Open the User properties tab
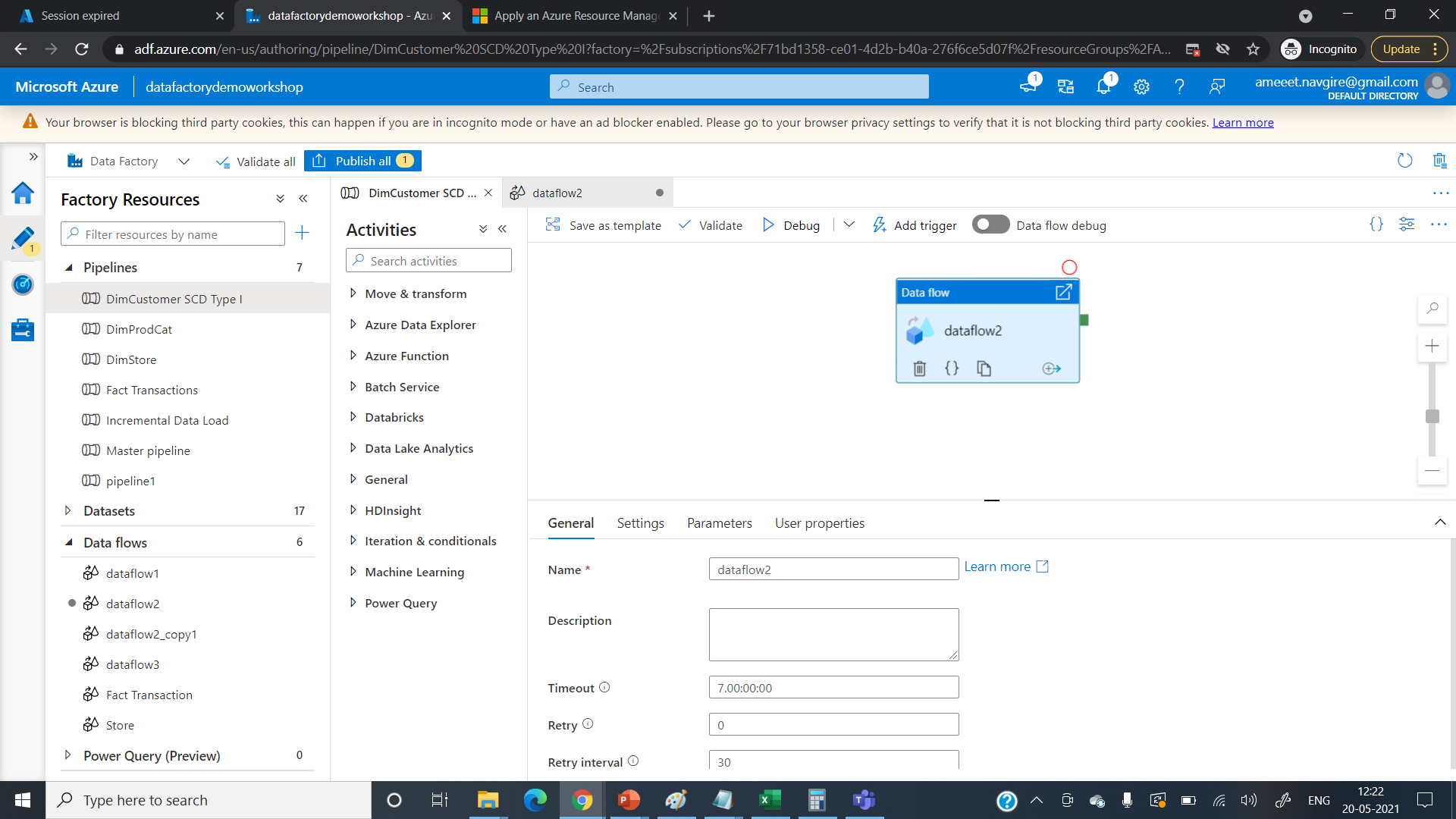 click(819, 523)
